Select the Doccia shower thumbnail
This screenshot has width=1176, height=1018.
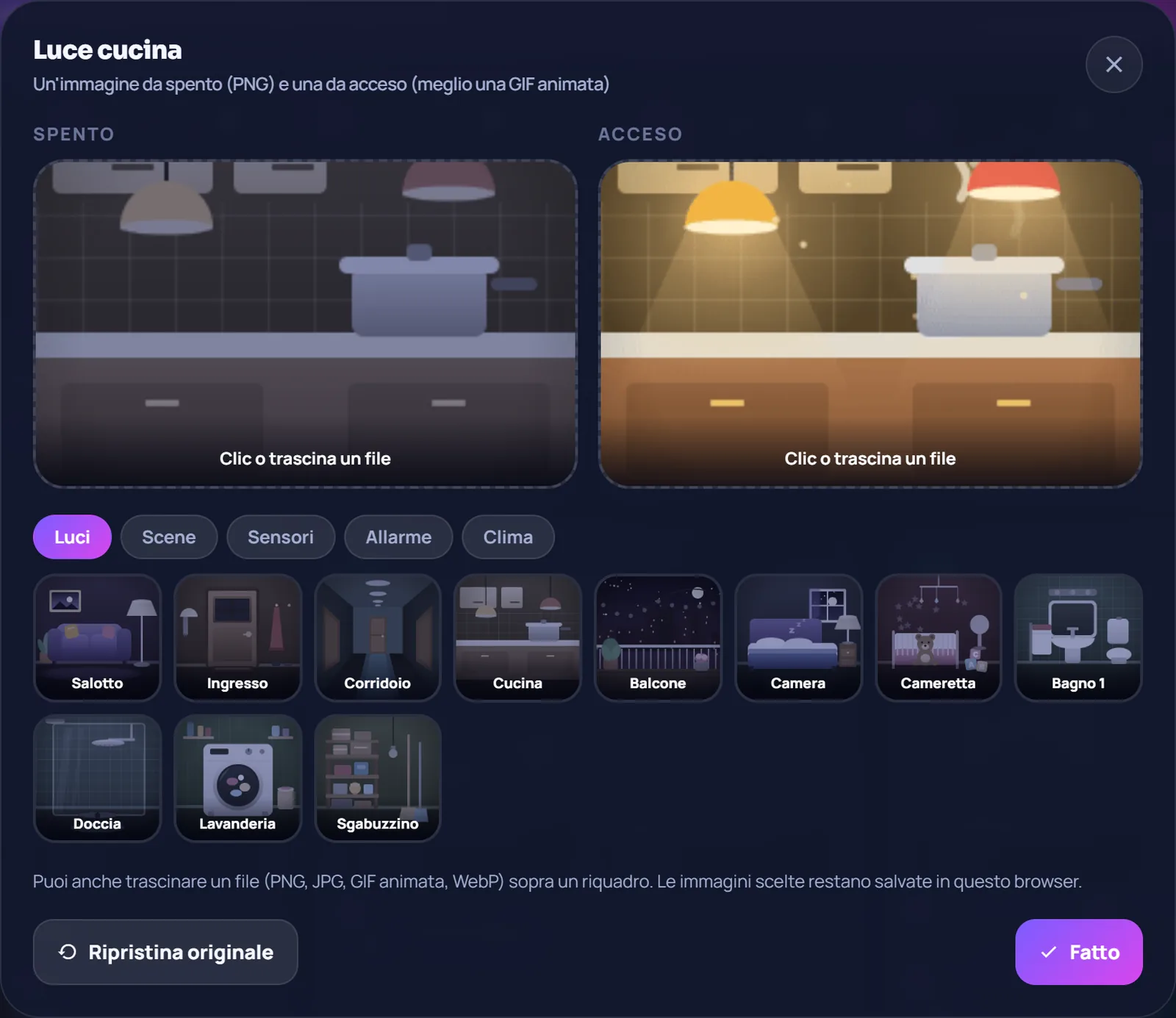pos(97,778)
